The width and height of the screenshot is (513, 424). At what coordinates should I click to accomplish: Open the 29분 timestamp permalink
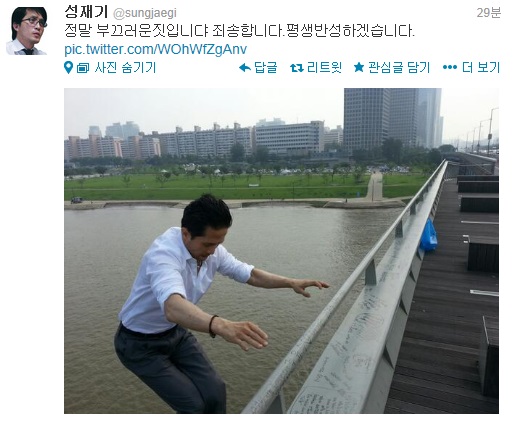click(488, 13)
